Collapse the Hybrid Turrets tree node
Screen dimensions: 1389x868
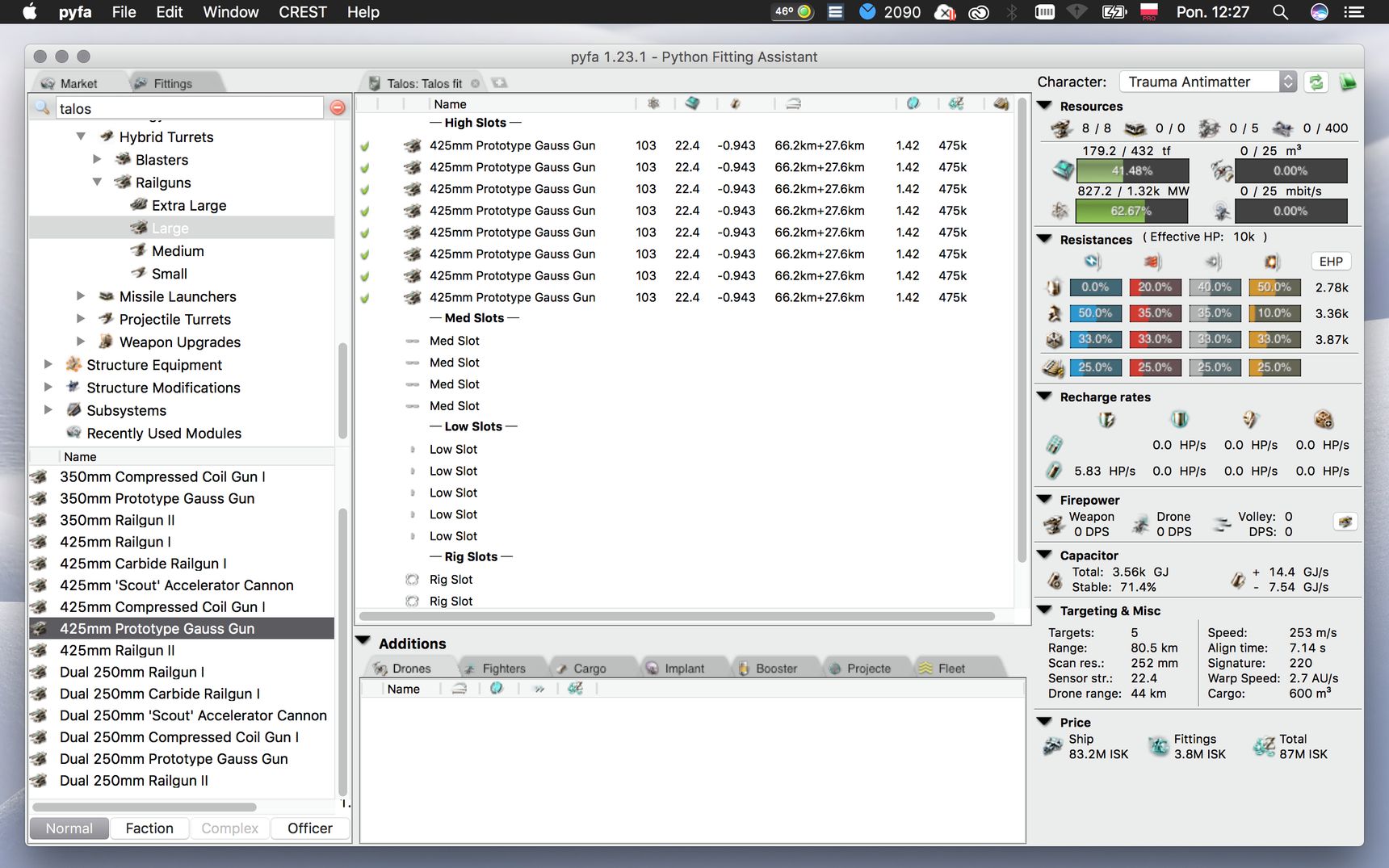[x=81, y=136]
